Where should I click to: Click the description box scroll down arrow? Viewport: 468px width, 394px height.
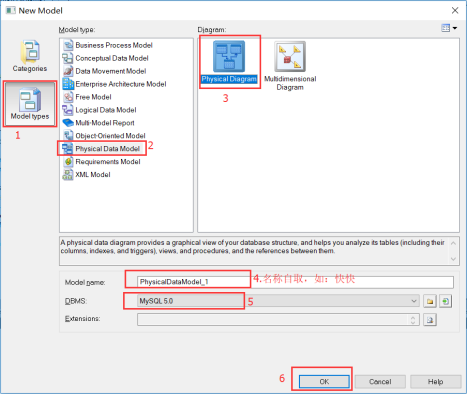(x=453, y=259)
